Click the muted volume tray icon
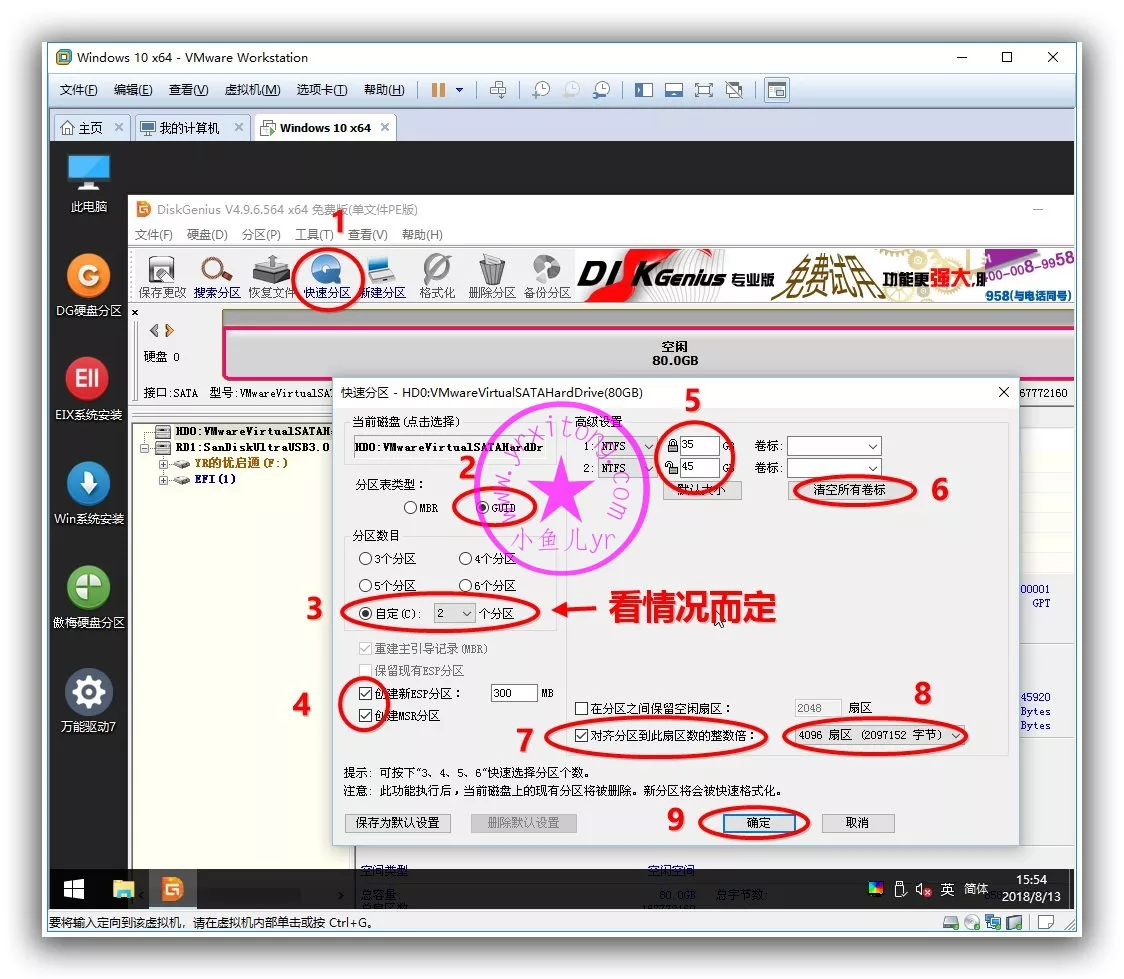Image resolution: width=1124 pixels, height=979 pixels. coord(923,889)
